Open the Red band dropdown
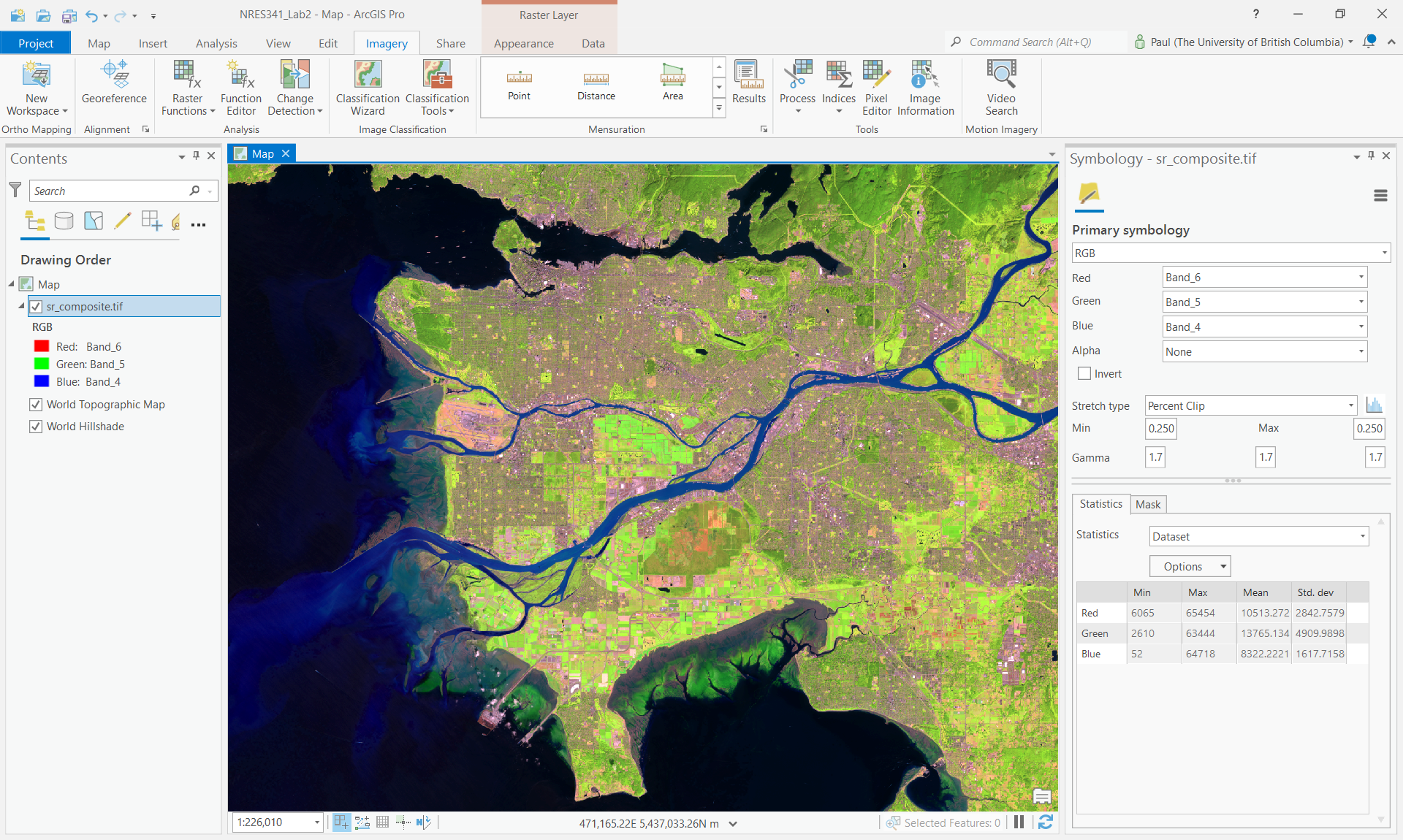 [1264, 278]
